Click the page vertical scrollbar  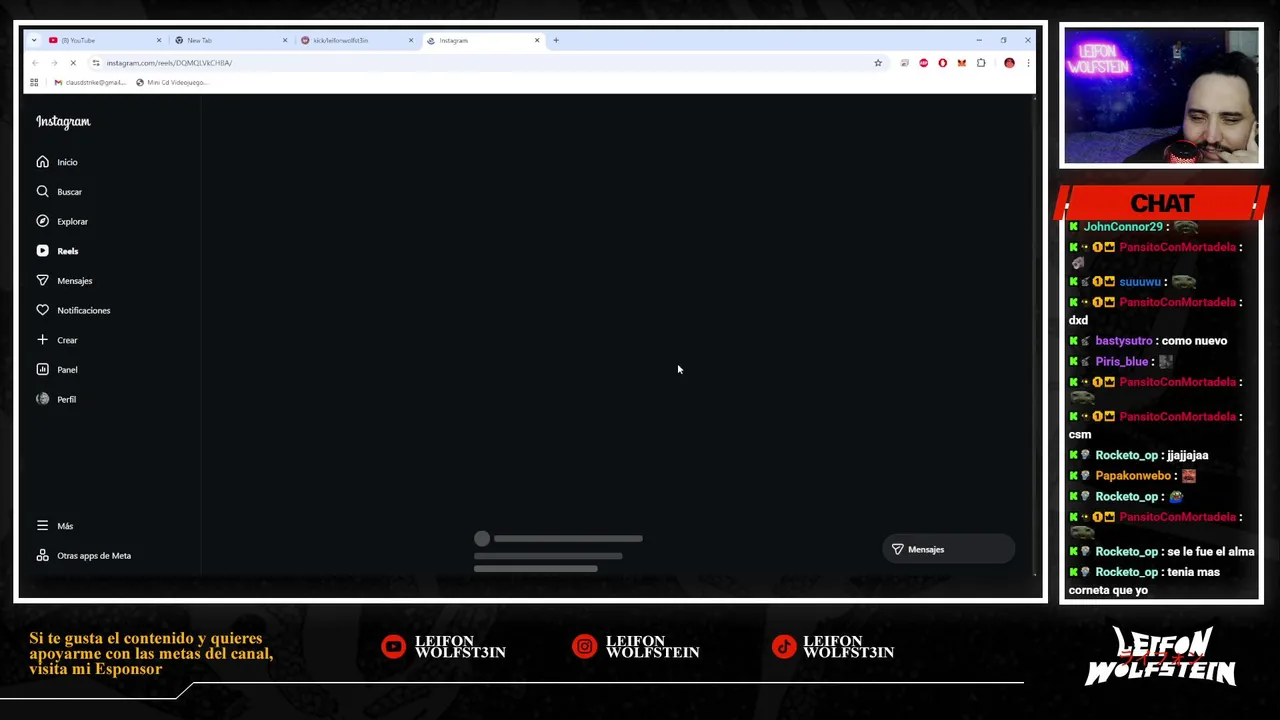(x=1033, y=337)
